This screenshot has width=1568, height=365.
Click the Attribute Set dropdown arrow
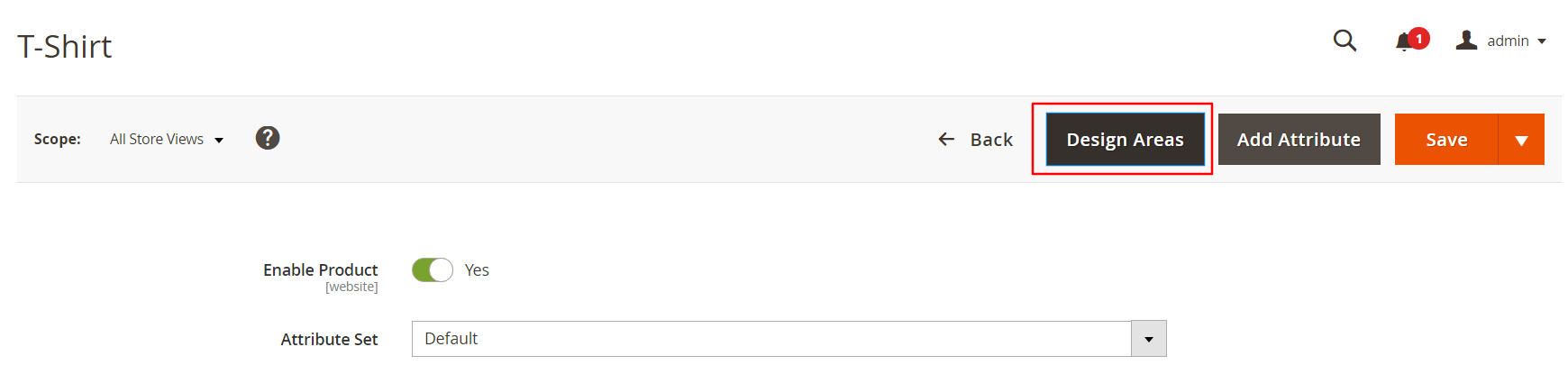coord(1149,339)
